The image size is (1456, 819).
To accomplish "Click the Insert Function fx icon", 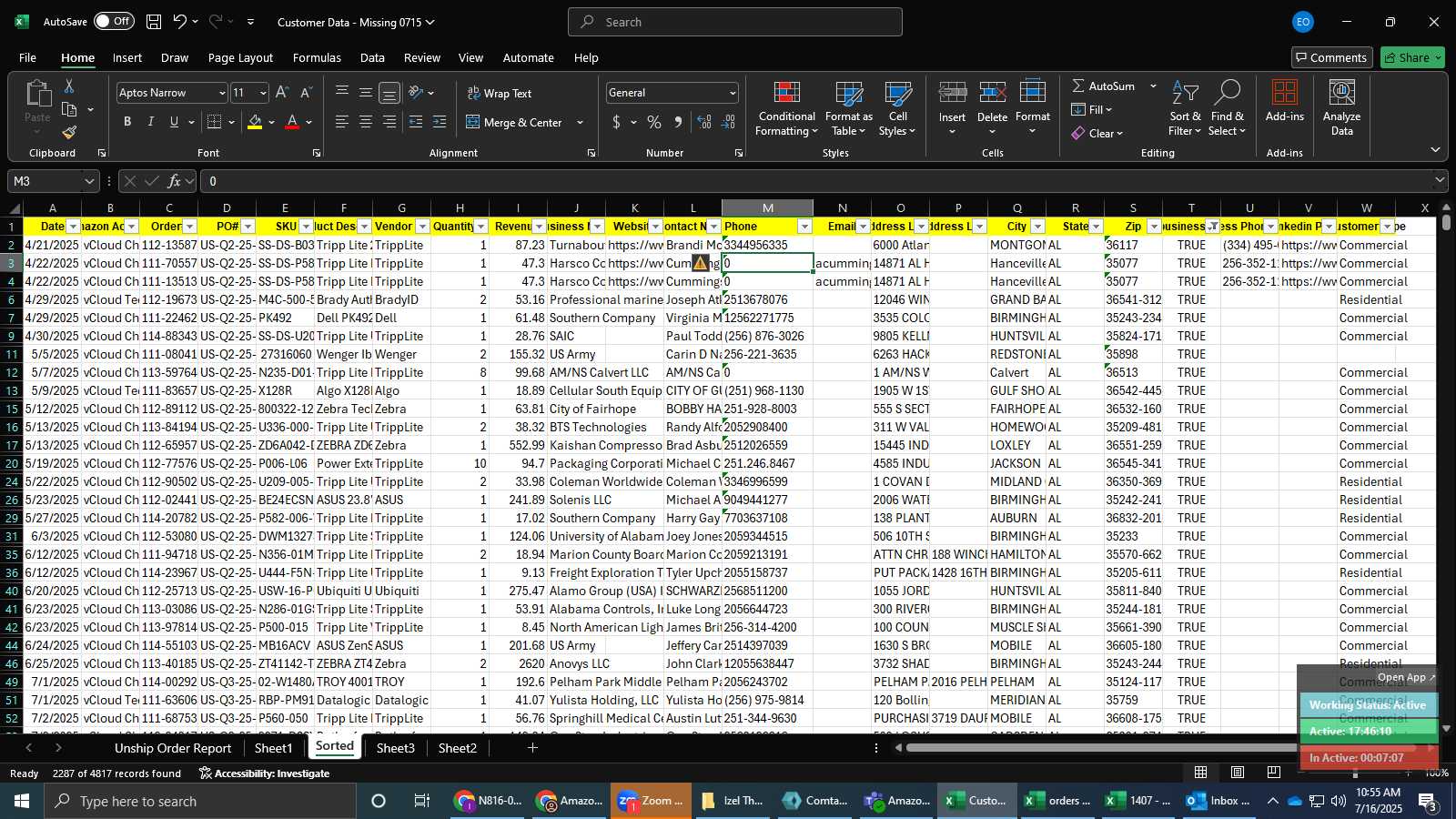I will [175, 181].
